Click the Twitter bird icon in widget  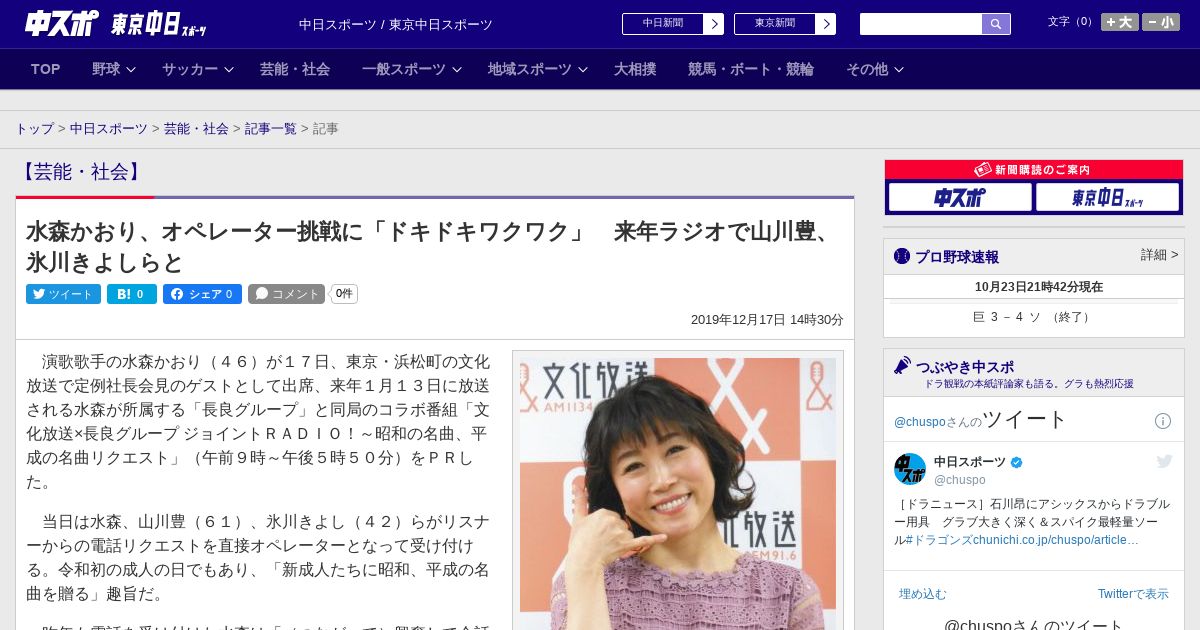click(1164, 461)
